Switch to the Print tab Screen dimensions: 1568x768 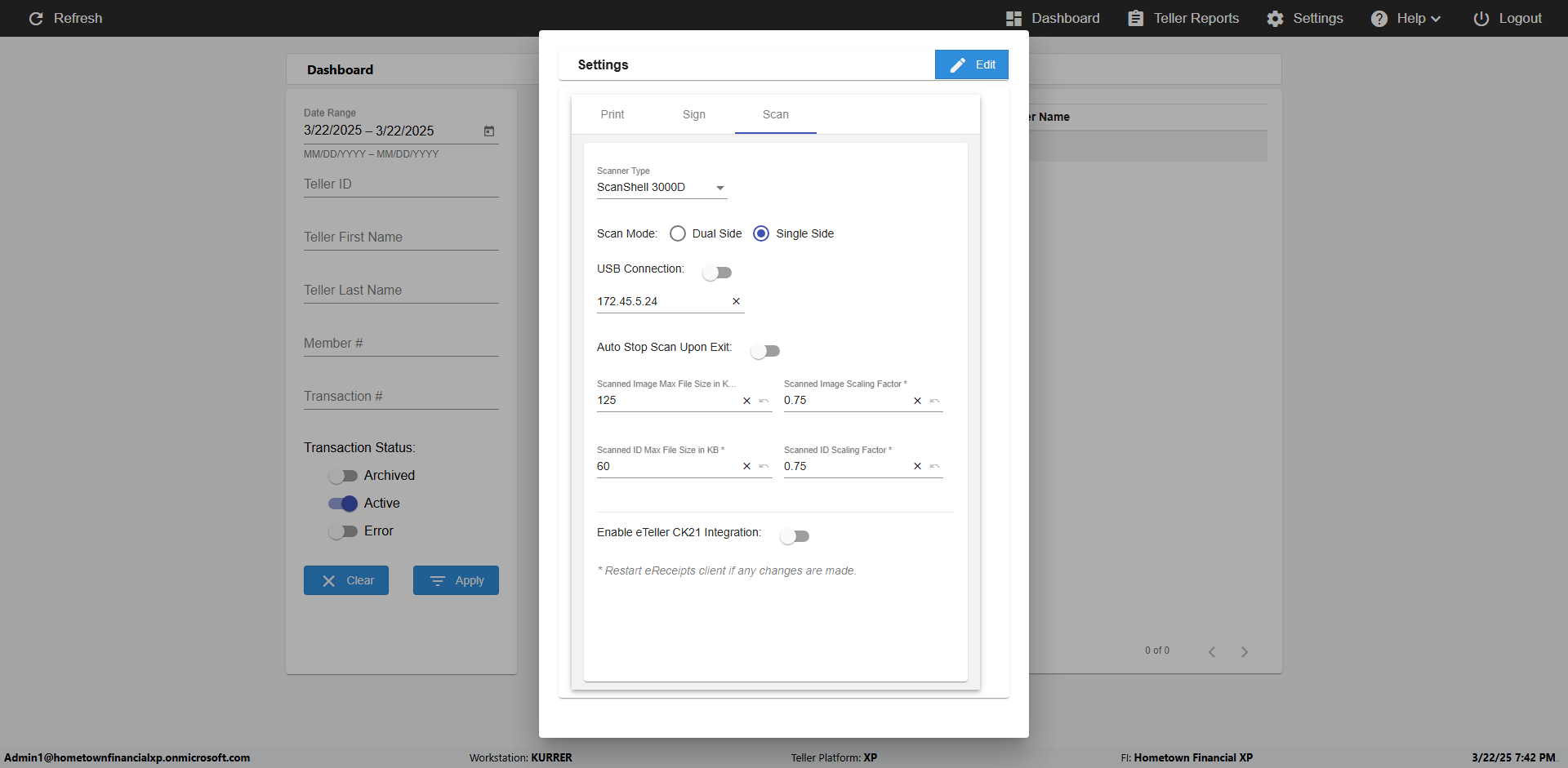point(612,114)
